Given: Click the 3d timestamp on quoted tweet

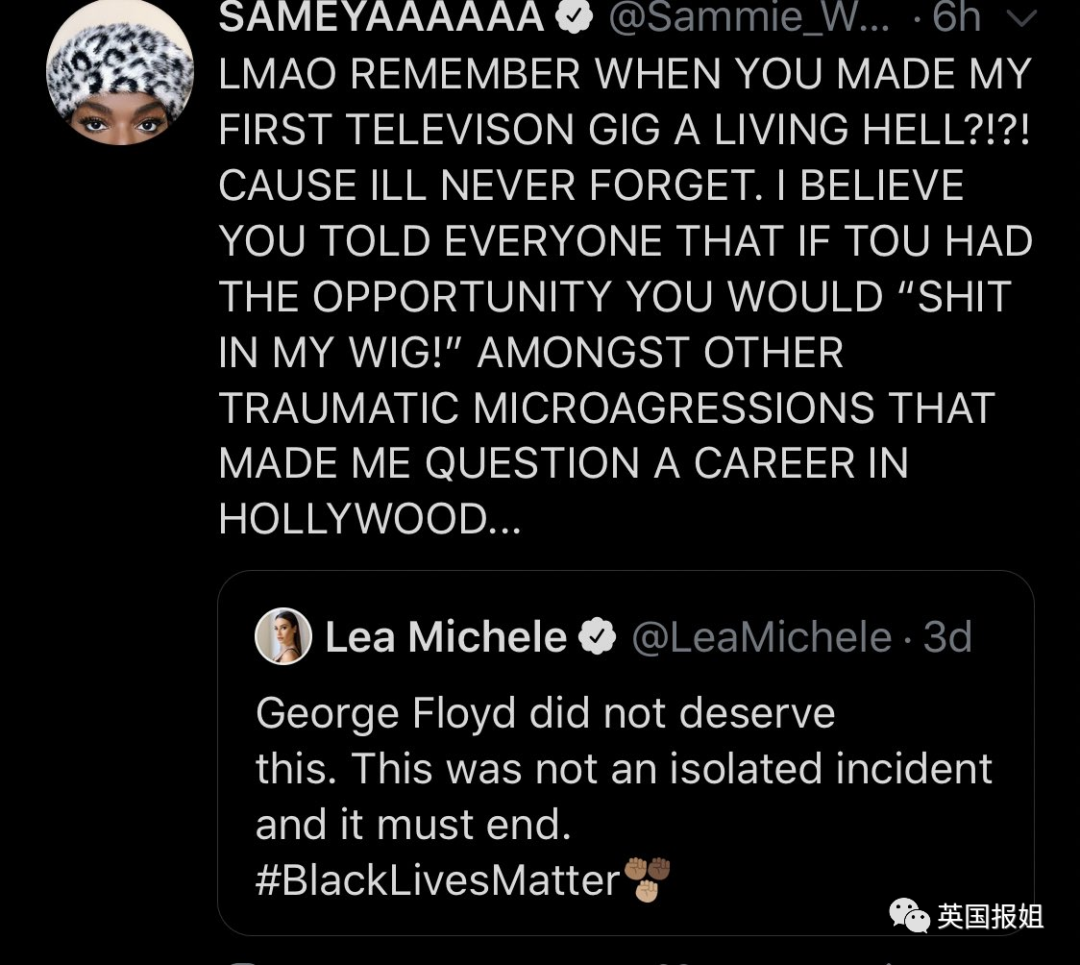Looking at the screenshot, I should click(947, 637).
